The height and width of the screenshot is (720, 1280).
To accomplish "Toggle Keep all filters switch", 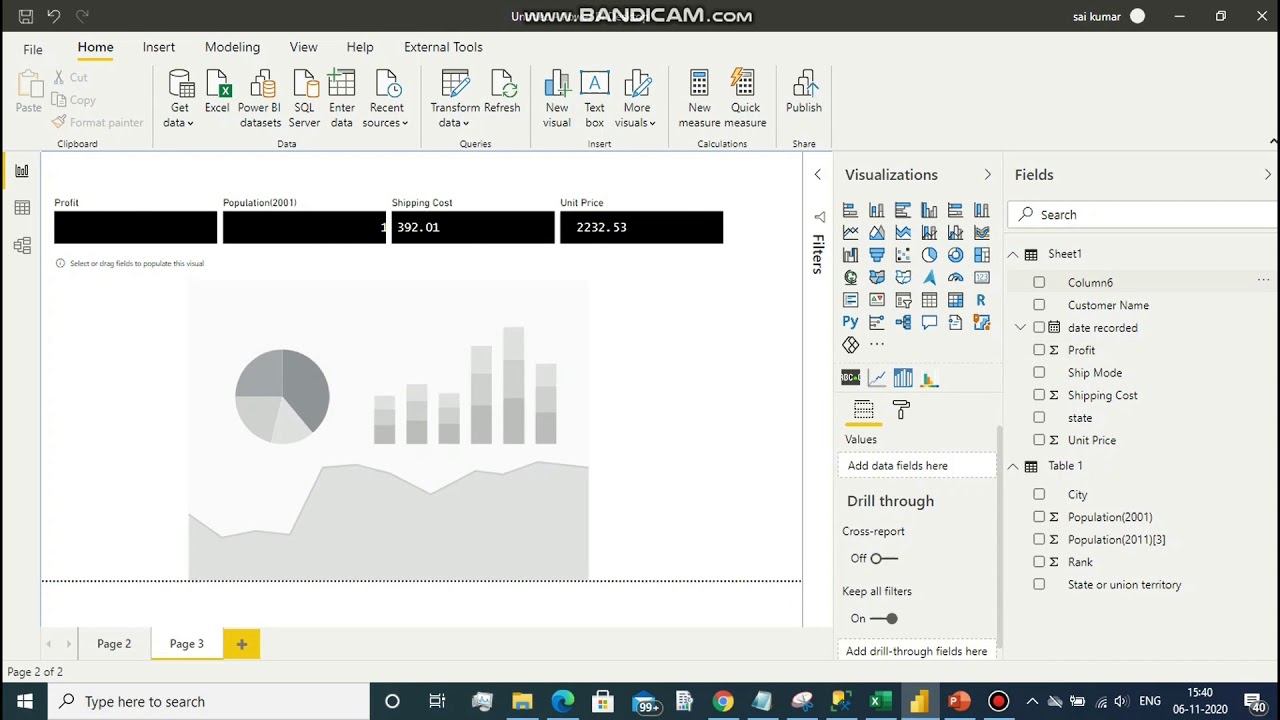I will click(884, 618).
